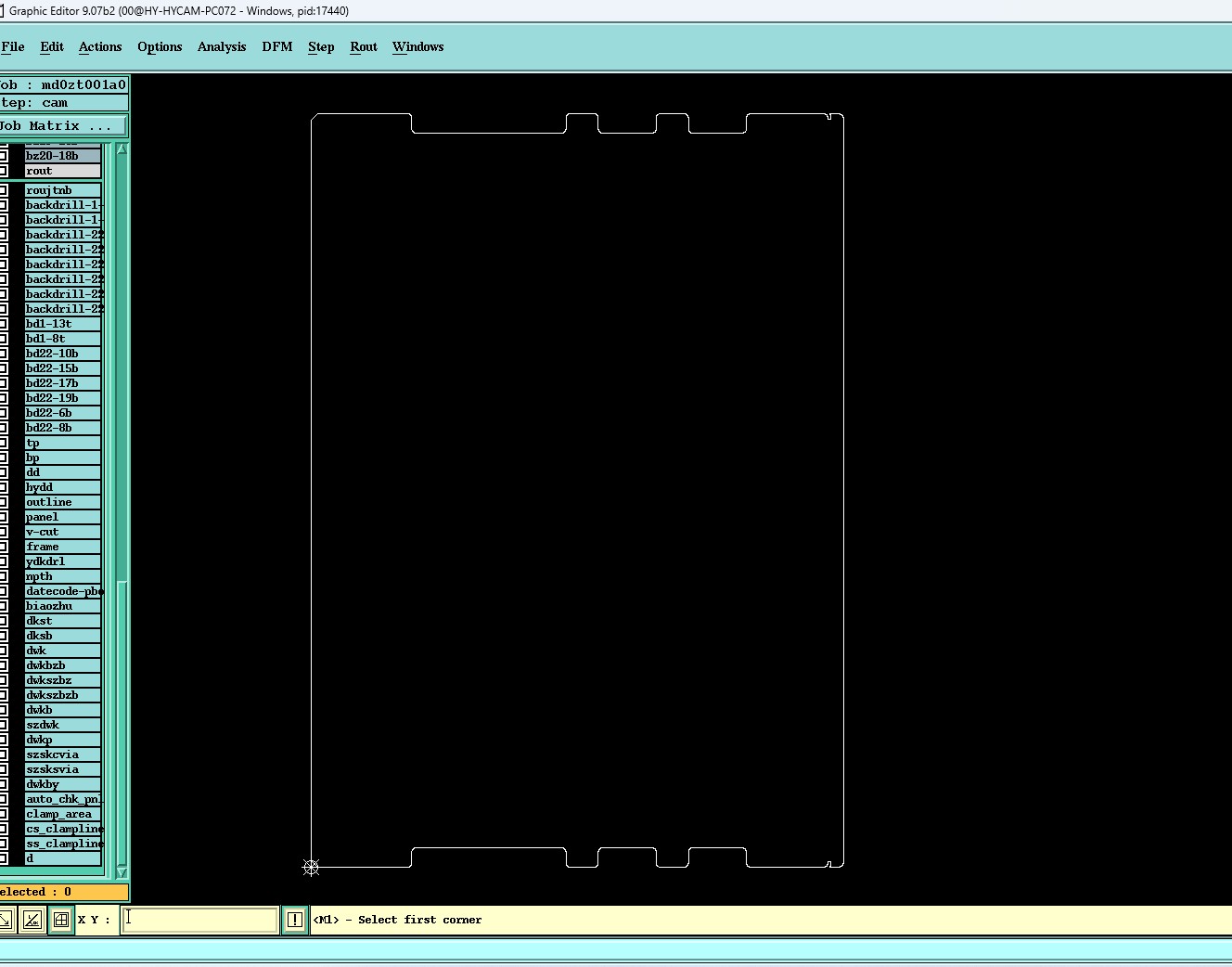Select the bd22-8b layer row
The width and height of the screenshot is (1232, 967).
(x=63, y=428)
